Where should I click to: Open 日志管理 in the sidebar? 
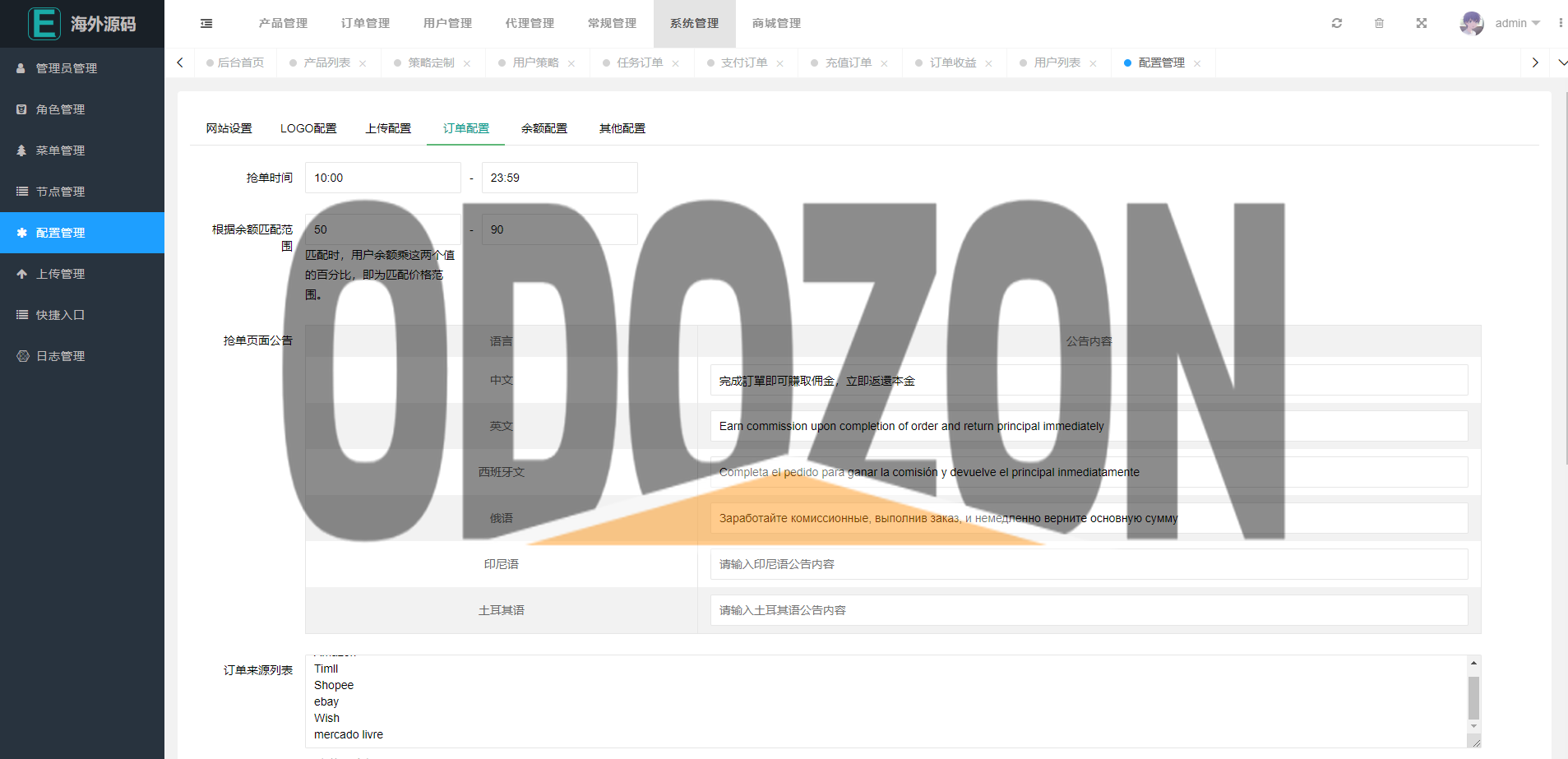pos(82,356)
